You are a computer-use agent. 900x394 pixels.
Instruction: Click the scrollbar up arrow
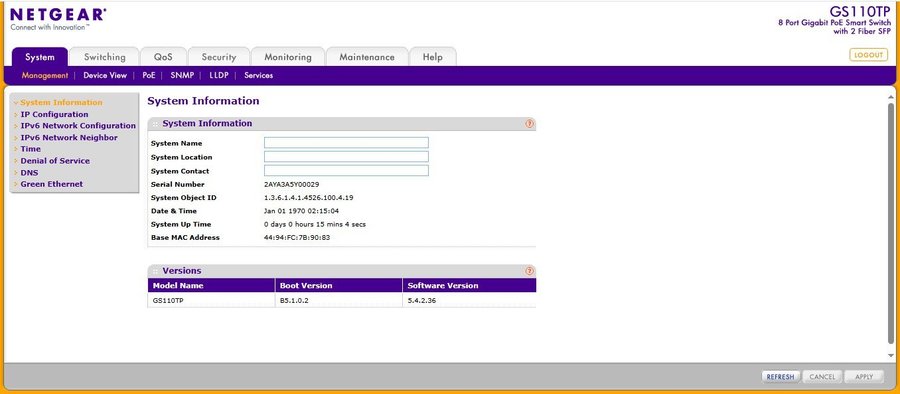(891, 98)
